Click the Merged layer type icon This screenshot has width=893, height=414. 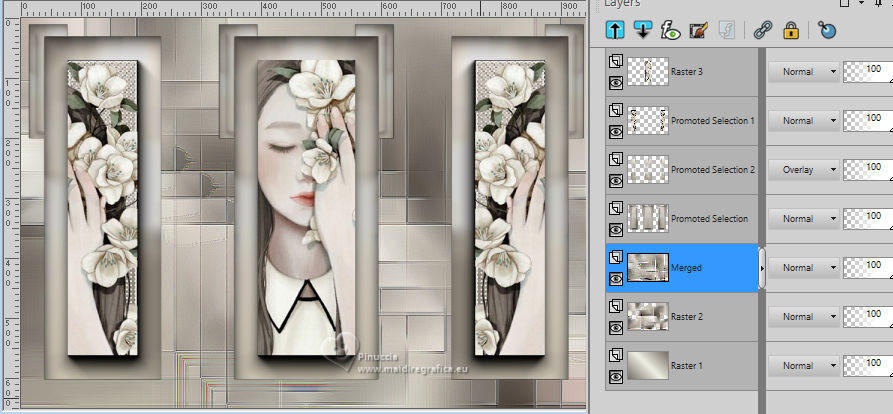(x=616, y=257)
